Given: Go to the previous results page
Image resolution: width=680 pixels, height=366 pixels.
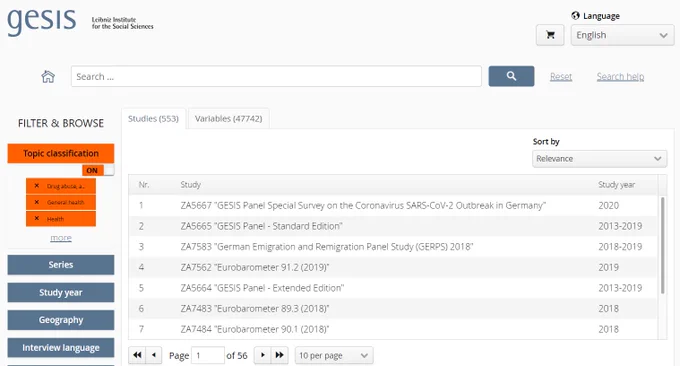Looking at the screenshot, I should point(154,355).
